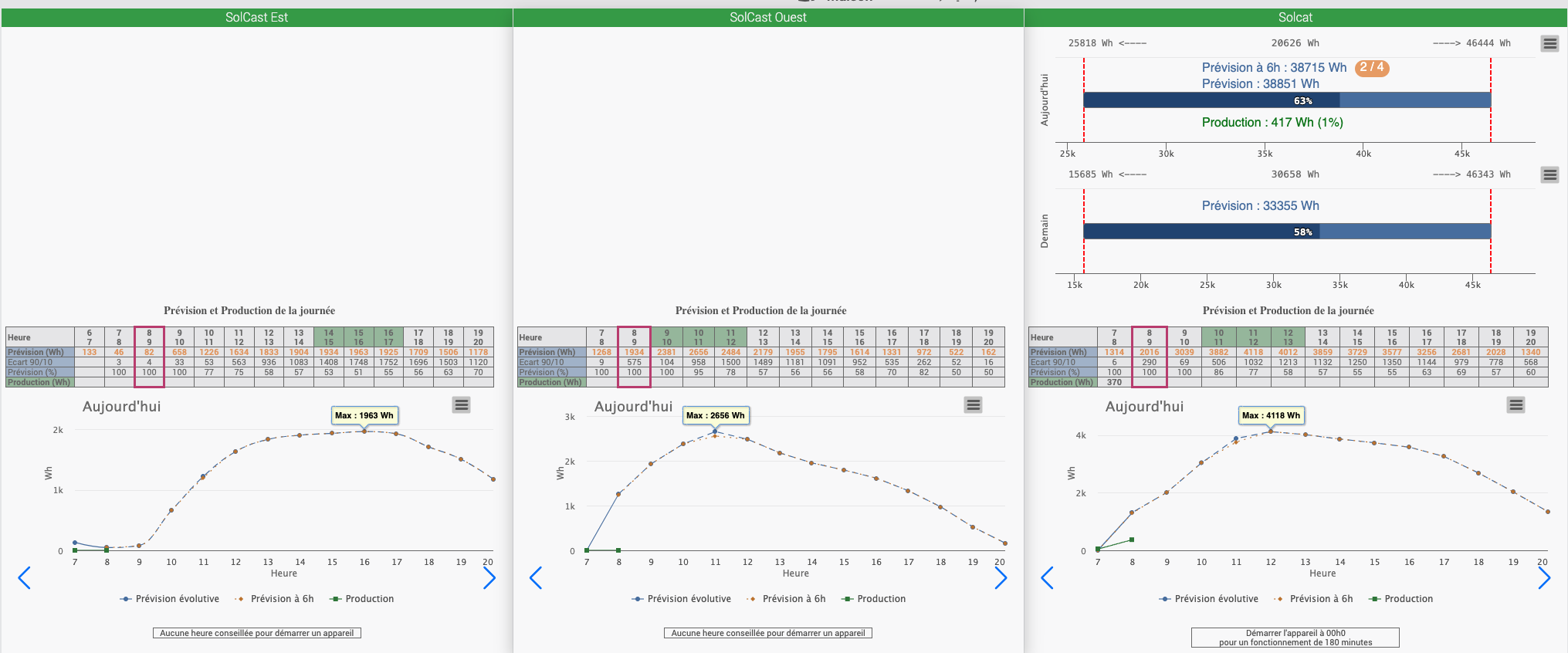This screenshot has width=1568, height=653.
Task: Click 'Démarrer l'appareil à 00h0' box
Action: tap(1295, 638)
